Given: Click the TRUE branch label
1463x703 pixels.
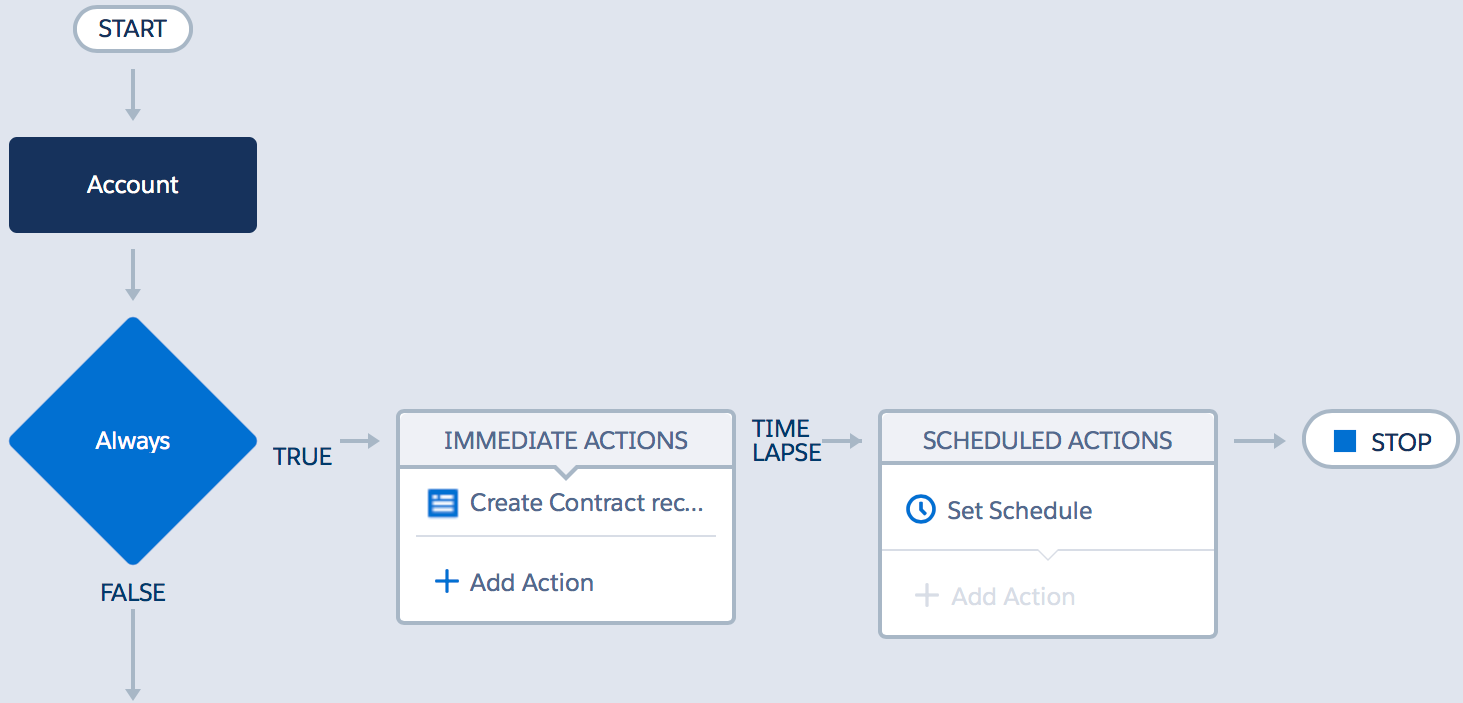Looking at the screenshot, I should pyautogui.click(x=302, y=457).
